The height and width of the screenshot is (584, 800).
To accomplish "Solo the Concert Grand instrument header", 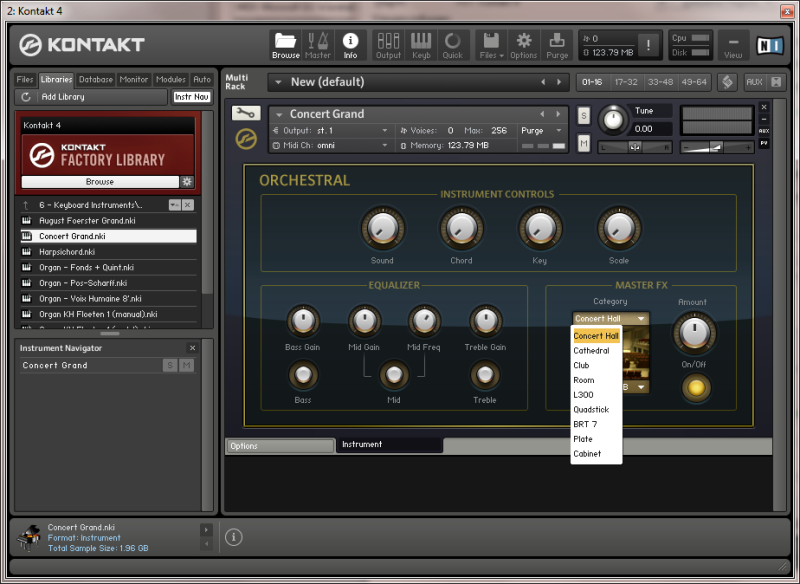I will click(584, 116).
